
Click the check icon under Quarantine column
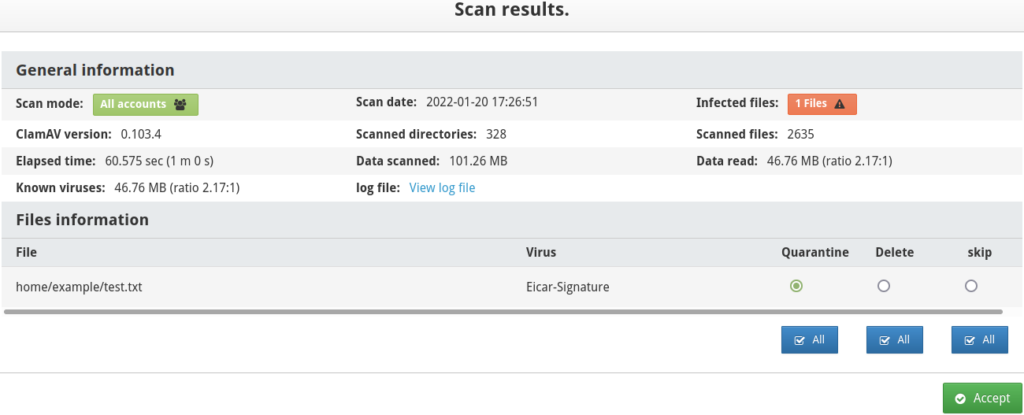pos(800,340)
